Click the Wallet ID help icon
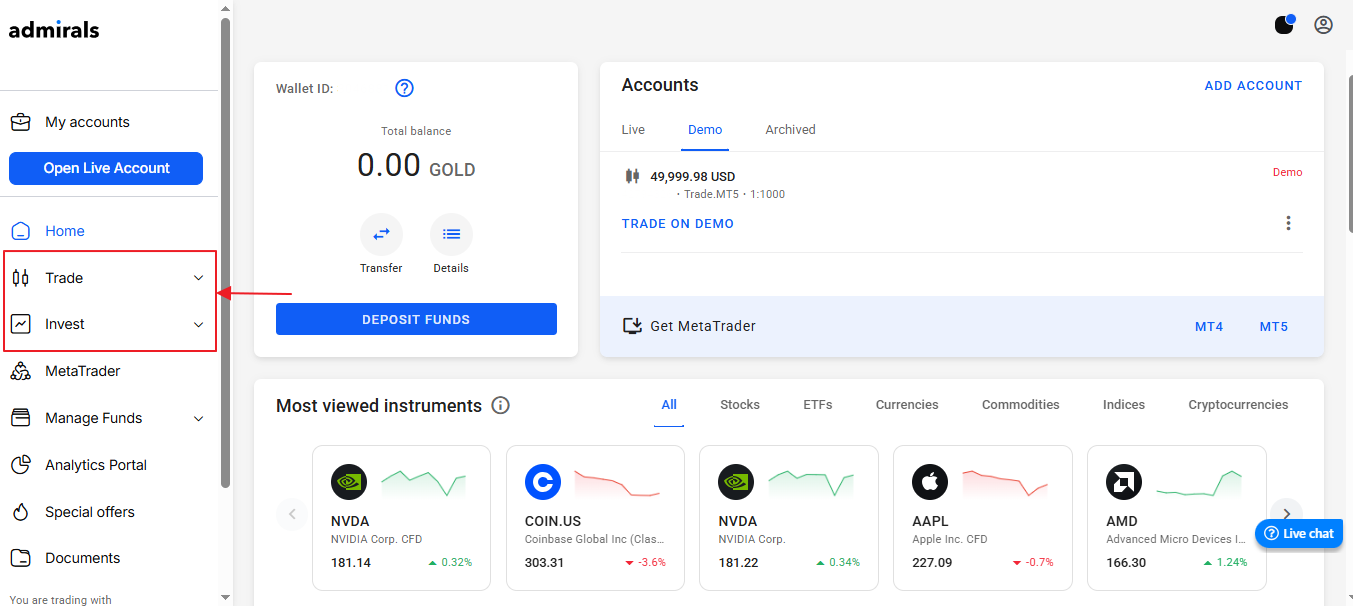This screenshot has width=1353, height=606. [x=404, y=88]
